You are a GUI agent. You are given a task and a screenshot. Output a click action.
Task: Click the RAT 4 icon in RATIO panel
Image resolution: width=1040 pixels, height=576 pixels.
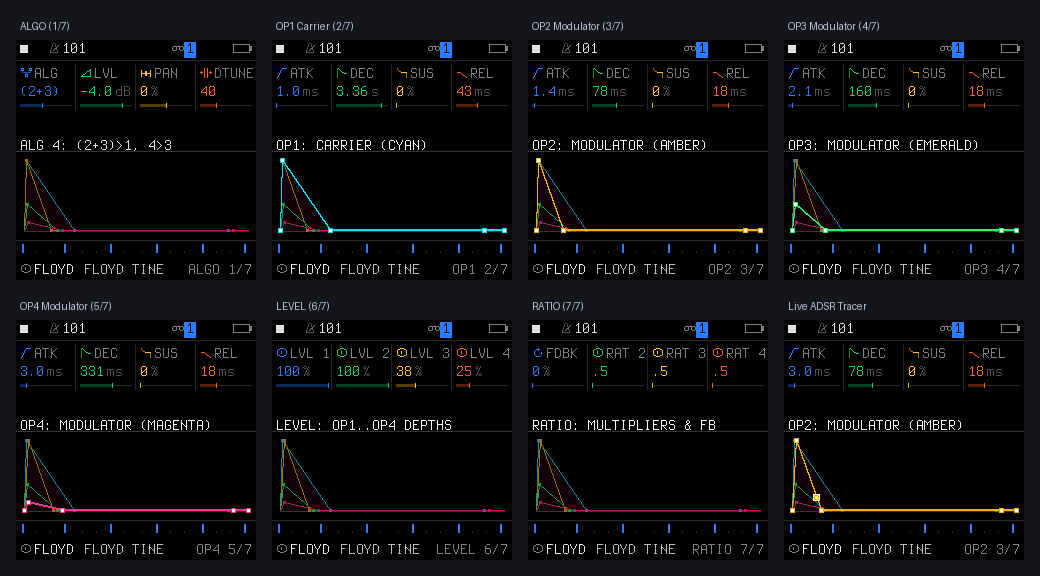pyautogui.click(x=718, y=353)
